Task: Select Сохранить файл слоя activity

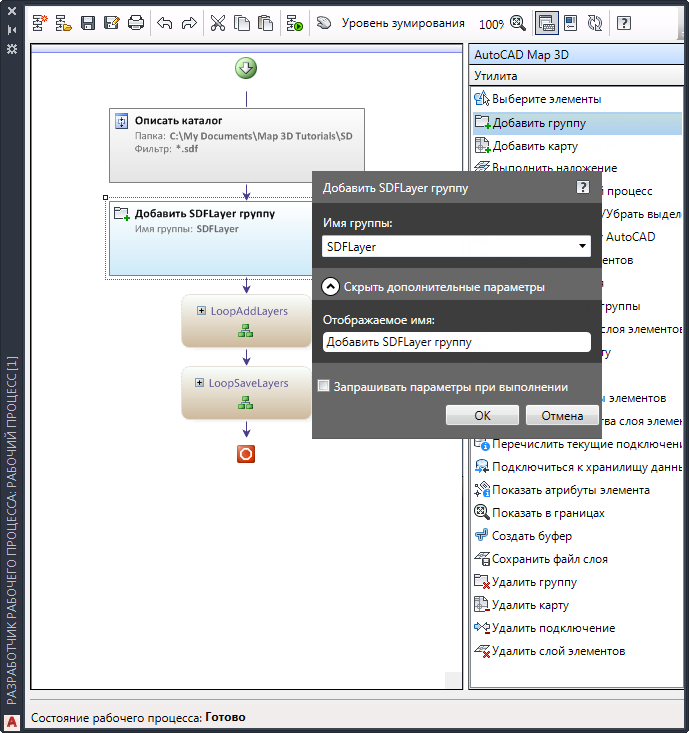Action: [541, 559]
